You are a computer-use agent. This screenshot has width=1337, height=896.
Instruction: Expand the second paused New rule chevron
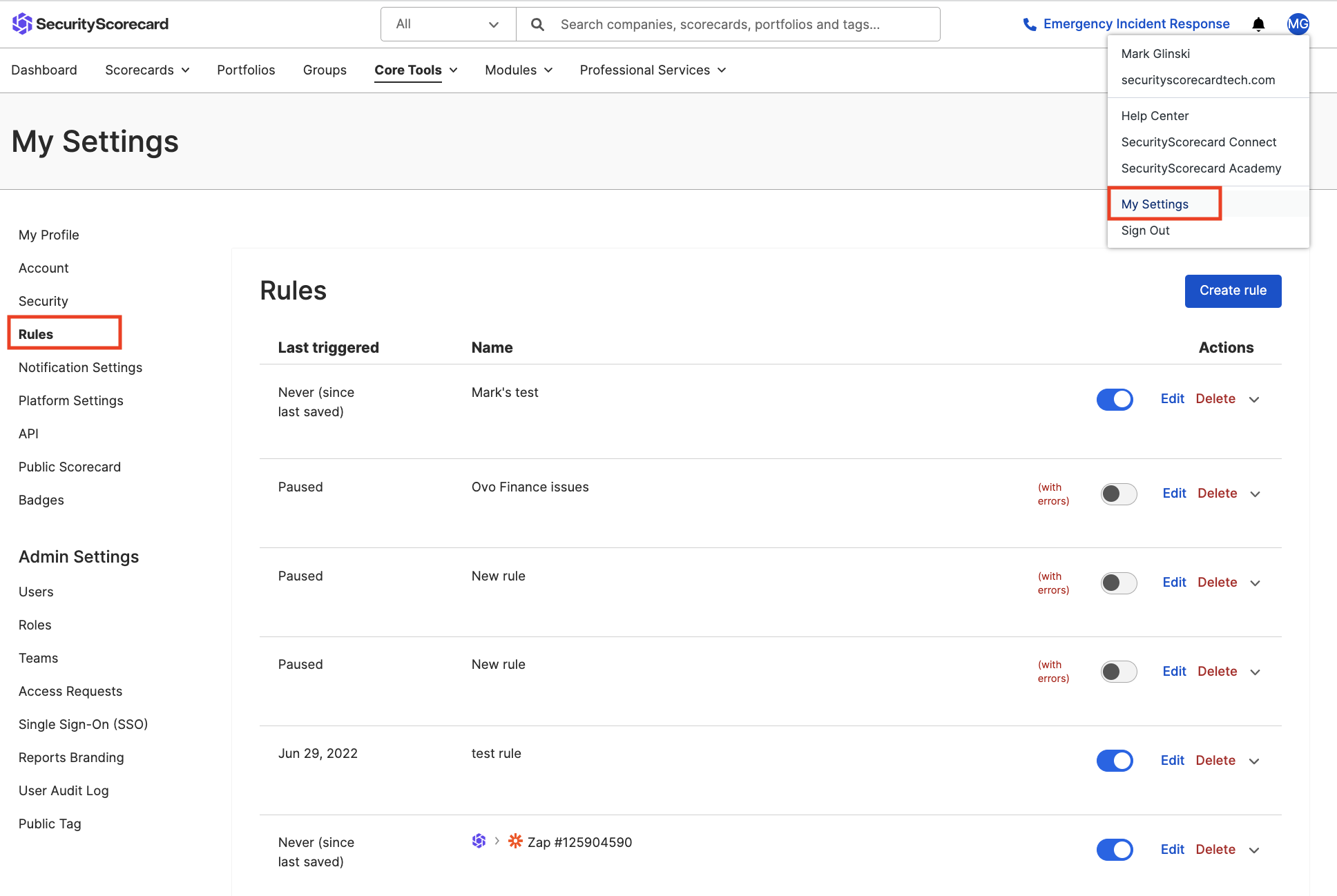point(1256,672)
